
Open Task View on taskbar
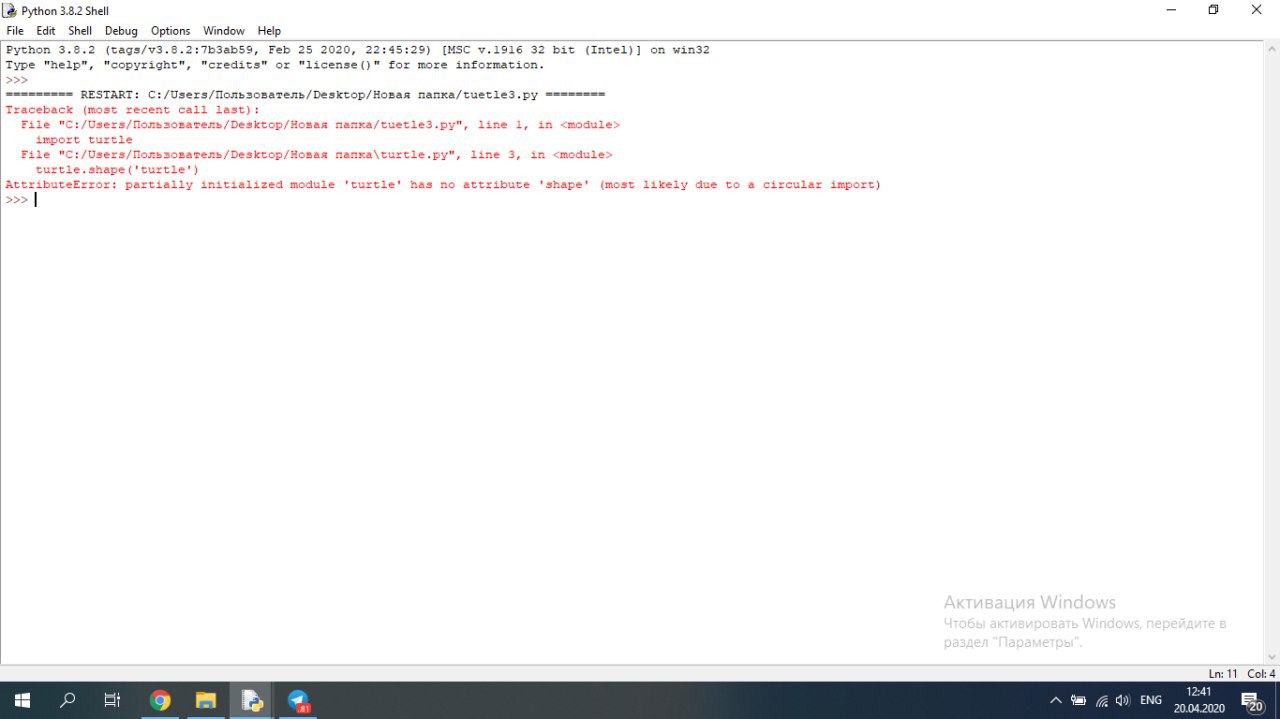tap(113, 700)
